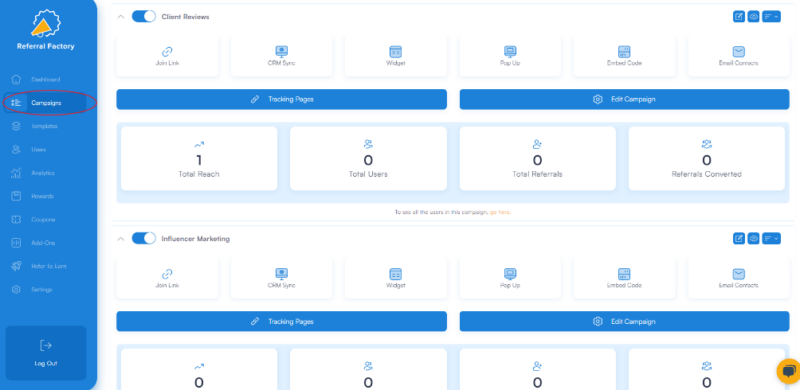Open Settings in the sidebar
Image resolution: width=800 pixels, height=390 pixels.
[x=33, y=289]
